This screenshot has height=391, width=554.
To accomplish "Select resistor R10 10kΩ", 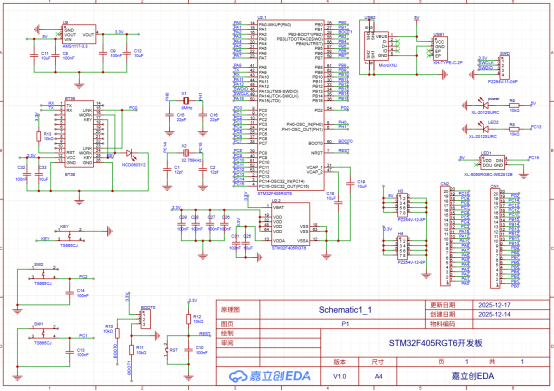I will click(x=117, y=333).
